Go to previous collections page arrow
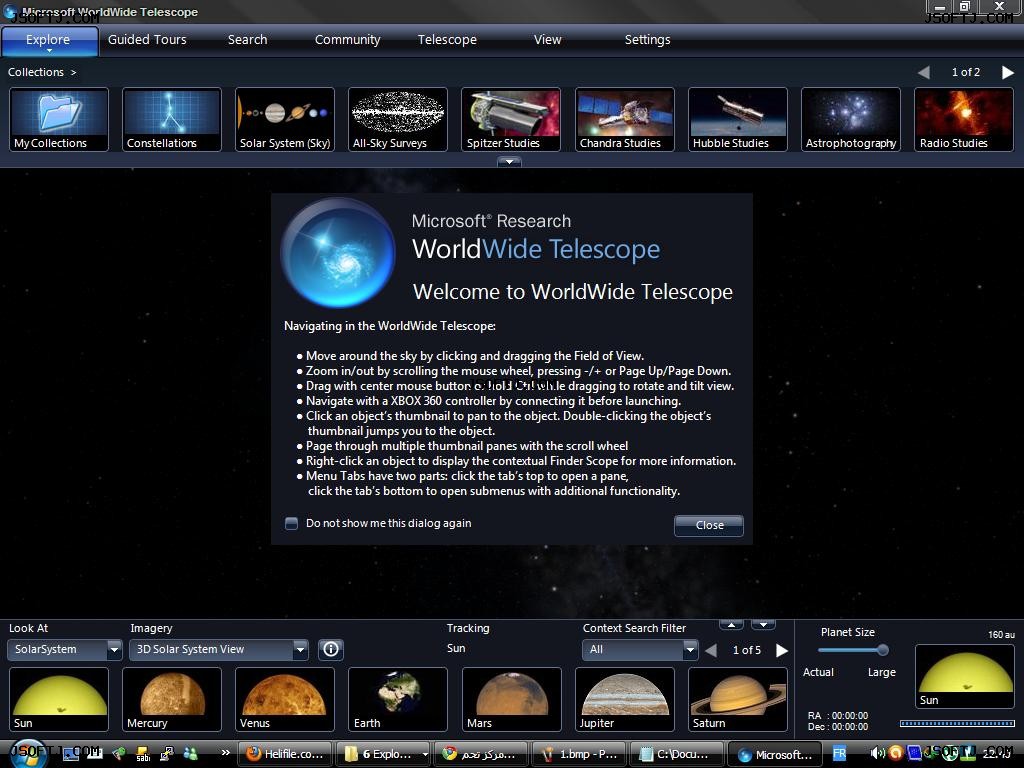 924,72
